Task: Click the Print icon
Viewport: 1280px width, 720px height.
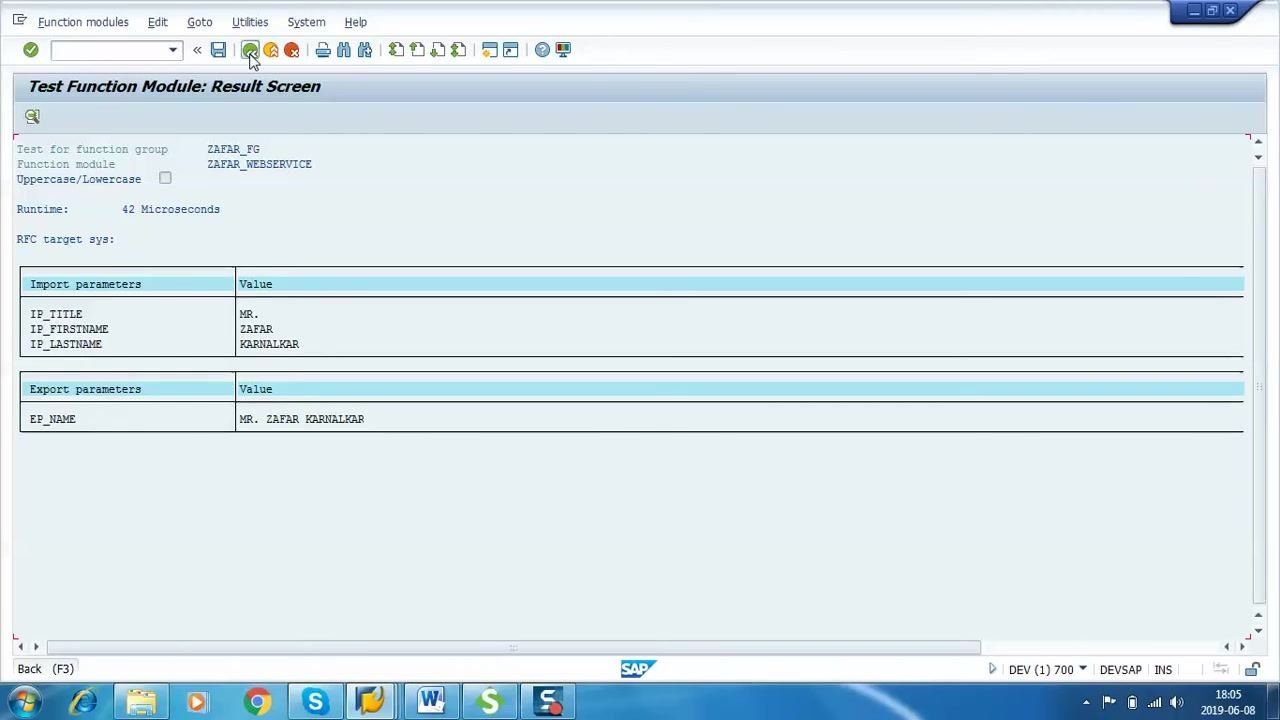Action: point(323,50)
